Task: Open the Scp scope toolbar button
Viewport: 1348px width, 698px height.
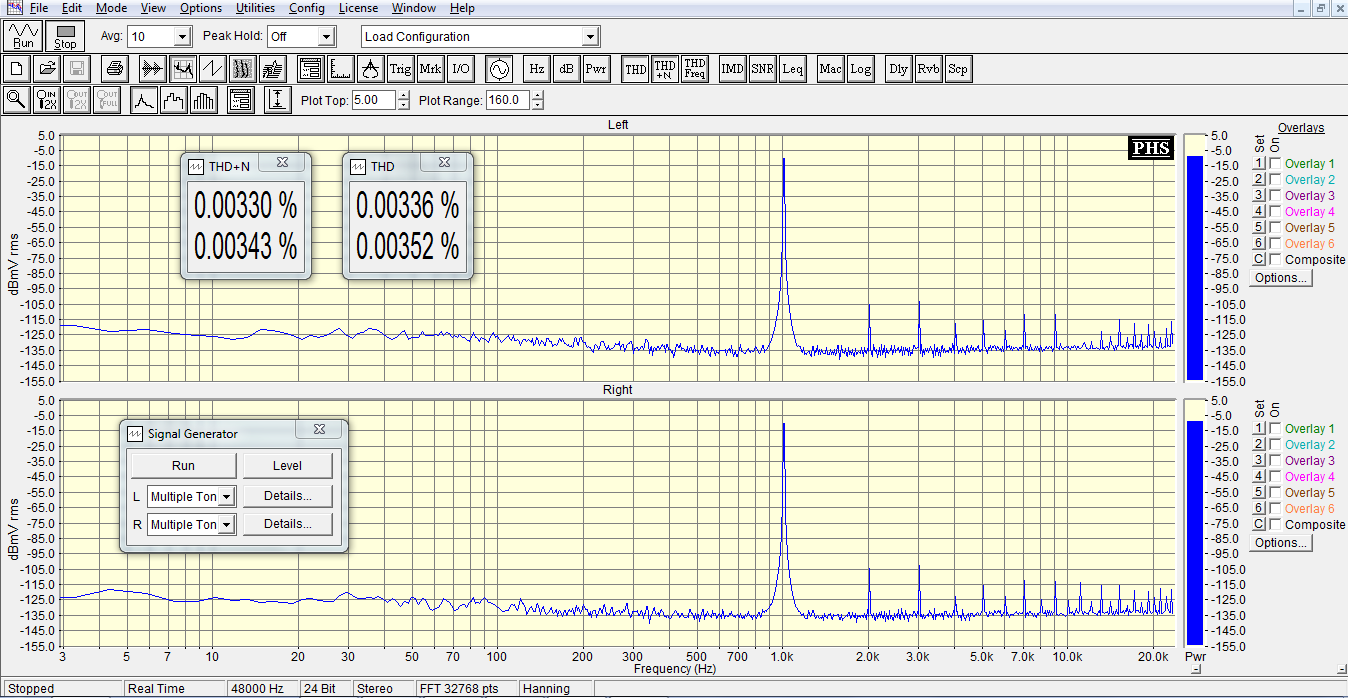Action: pos(958,69)
